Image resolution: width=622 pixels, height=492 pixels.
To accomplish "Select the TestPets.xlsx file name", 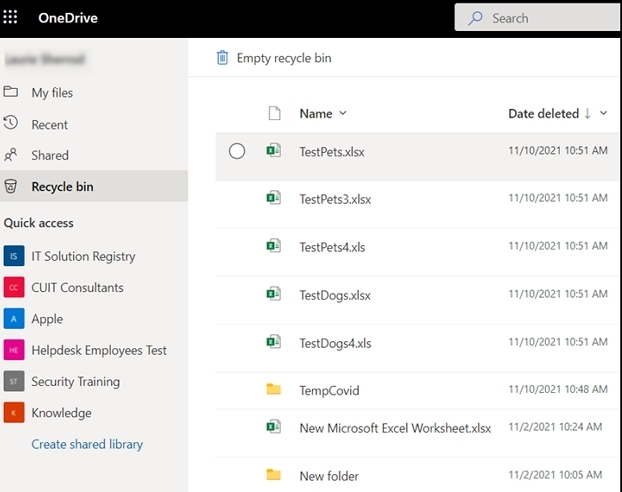I will [x=332, y=152].
